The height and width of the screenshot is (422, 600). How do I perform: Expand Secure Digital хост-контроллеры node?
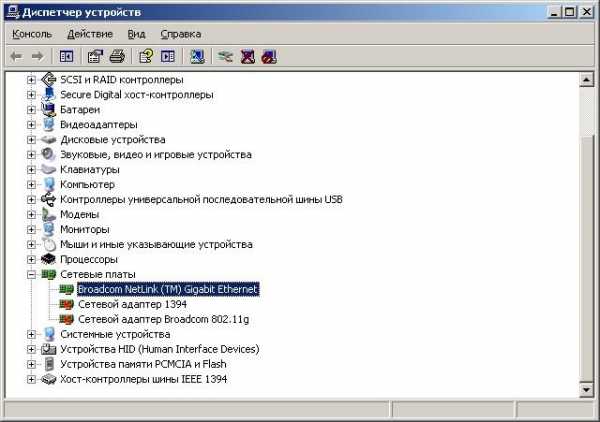(x=31, y=95)
